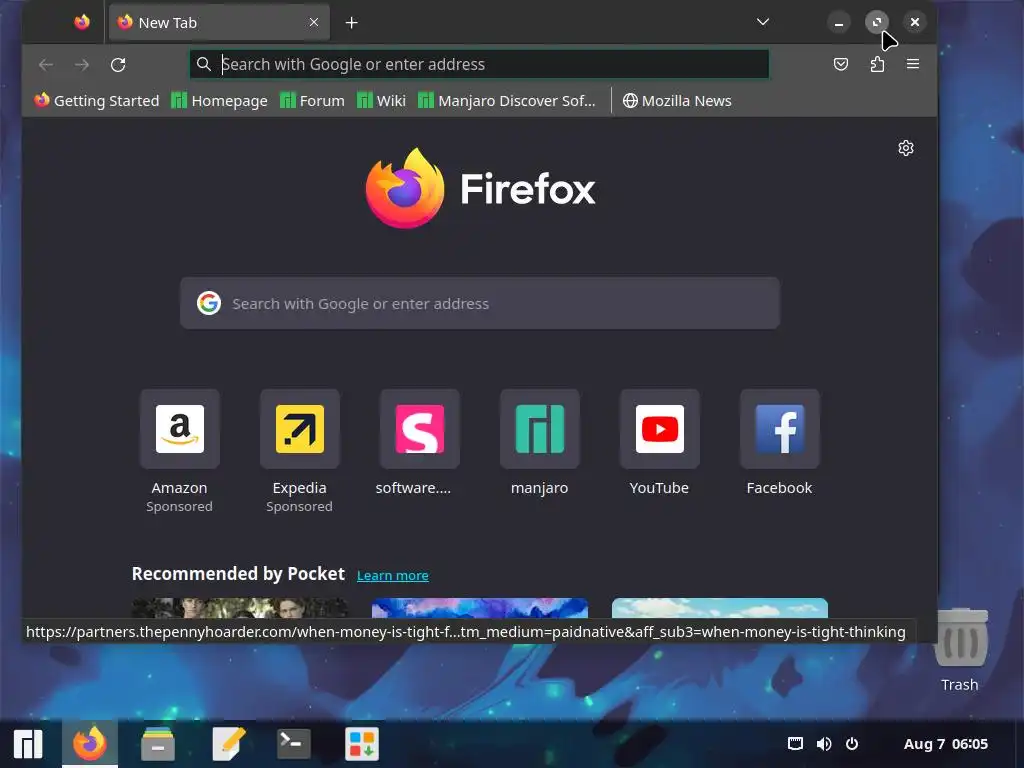
Task: Open the clock showing Aug 7 06:05
Action: click(946, 744)
